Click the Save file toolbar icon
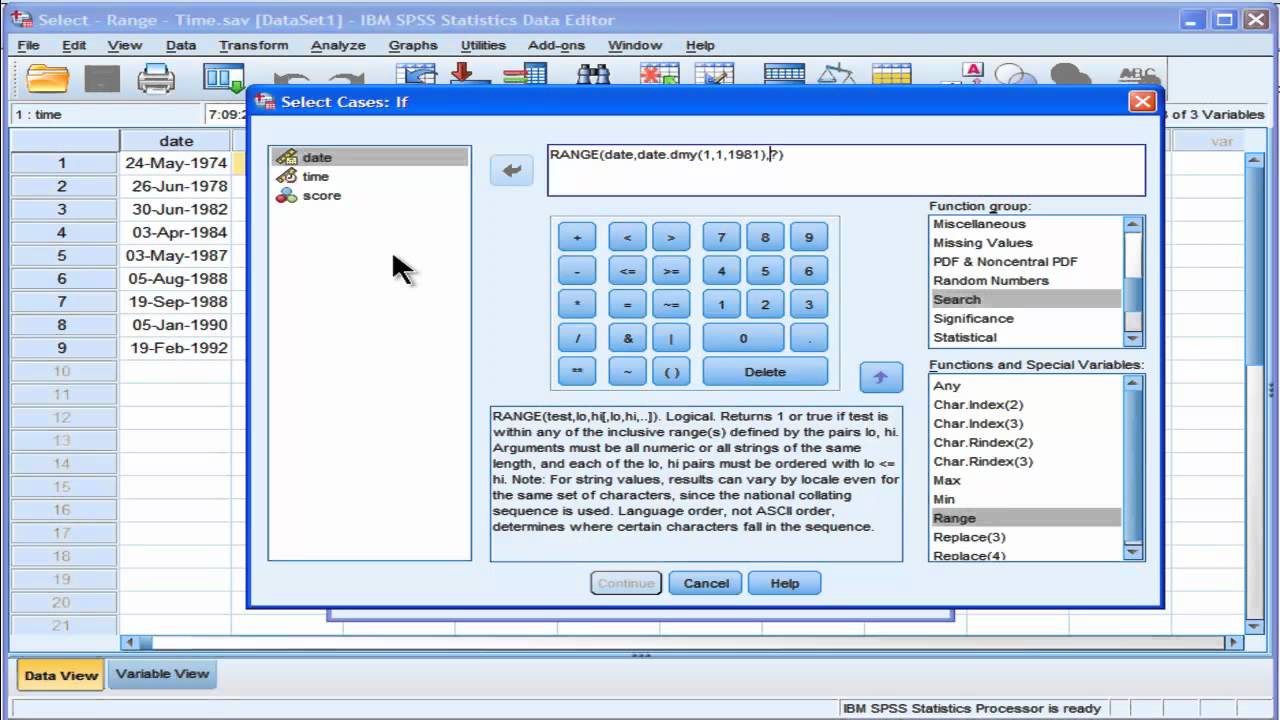Viewport: 1280px width, 720px height. point(102,79)
